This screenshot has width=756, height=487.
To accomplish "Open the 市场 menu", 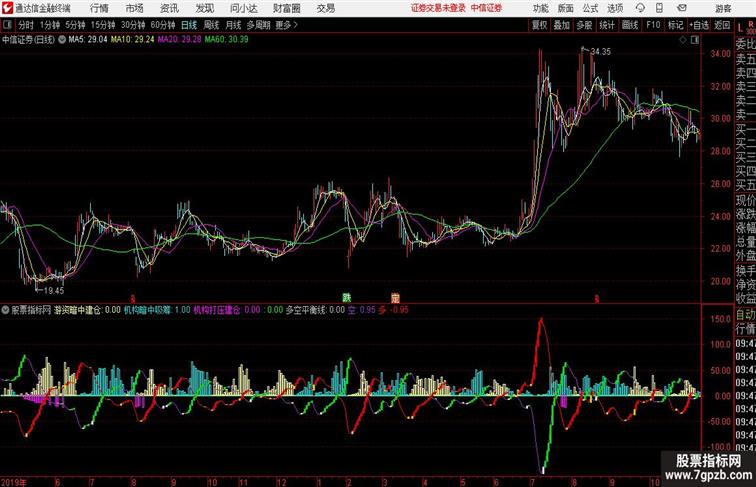I will 135,8.
